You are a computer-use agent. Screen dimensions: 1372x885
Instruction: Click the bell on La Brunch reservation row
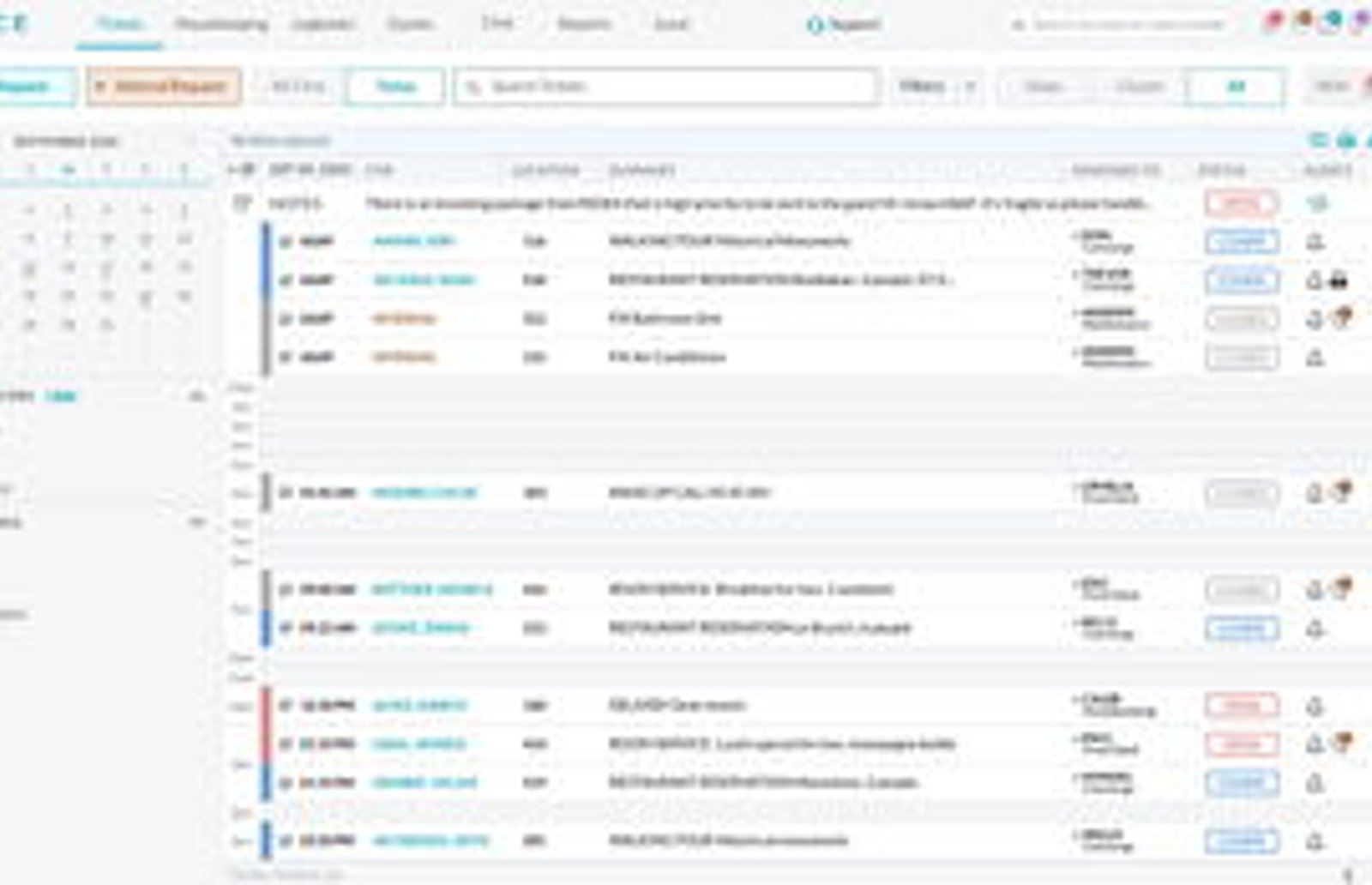click(x=1315, y=629)
